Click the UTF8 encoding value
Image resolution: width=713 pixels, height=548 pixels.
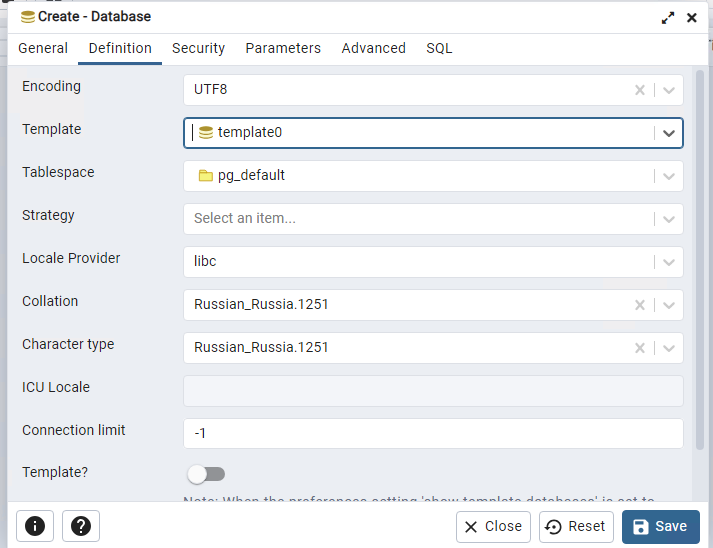click(211, 89)
